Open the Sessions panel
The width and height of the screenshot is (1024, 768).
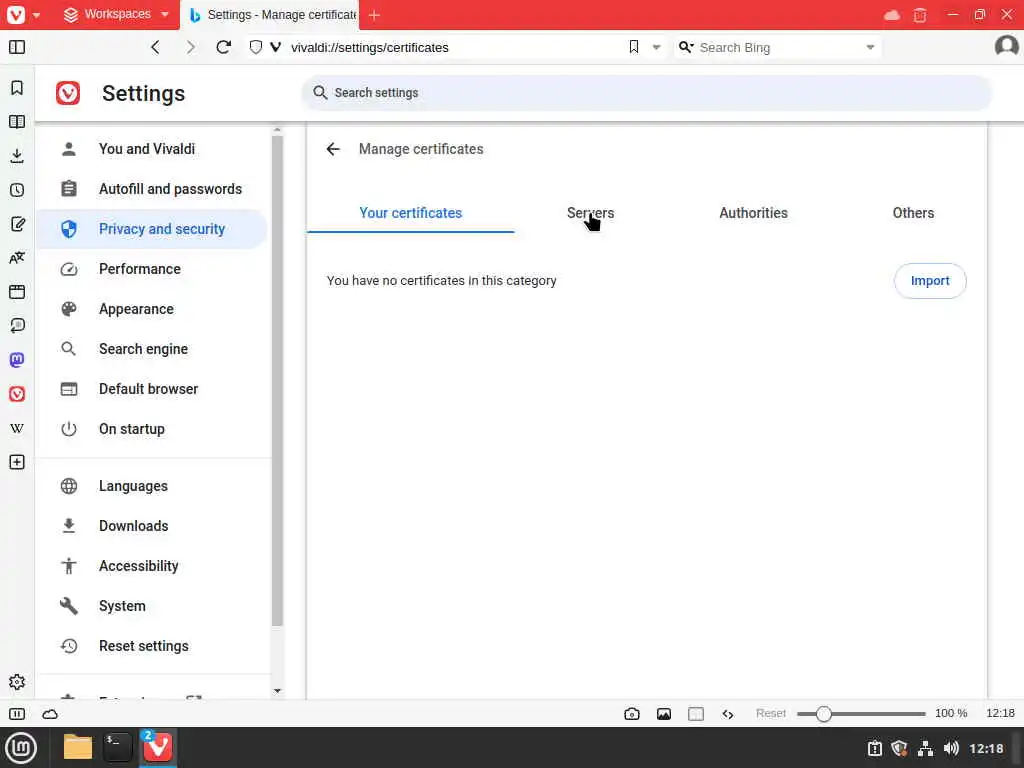[17, 325]
